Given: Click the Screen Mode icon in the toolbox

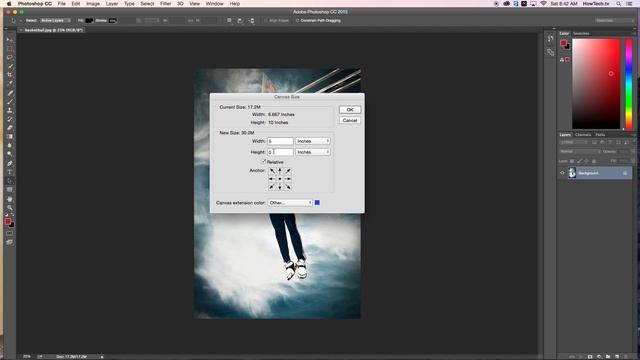Looking at the screenshot, I should [10, 242].
